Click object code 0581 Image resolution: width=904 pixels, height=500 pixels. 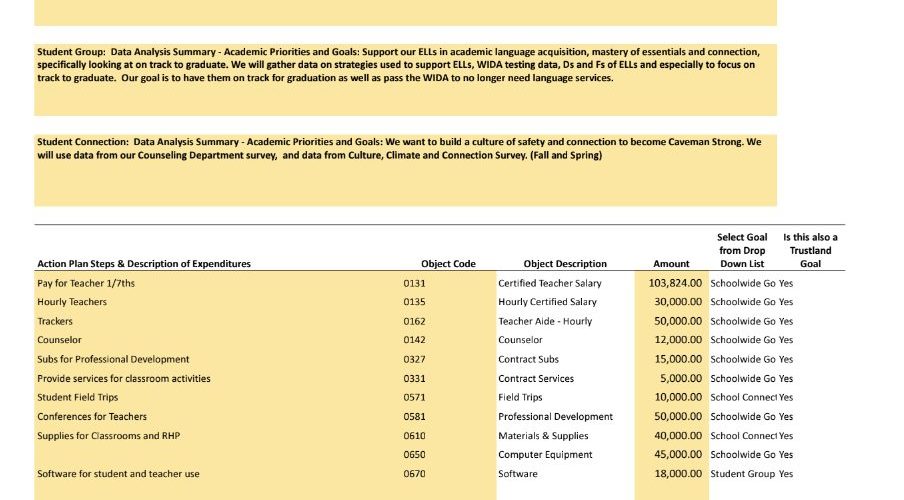[415, 416]
